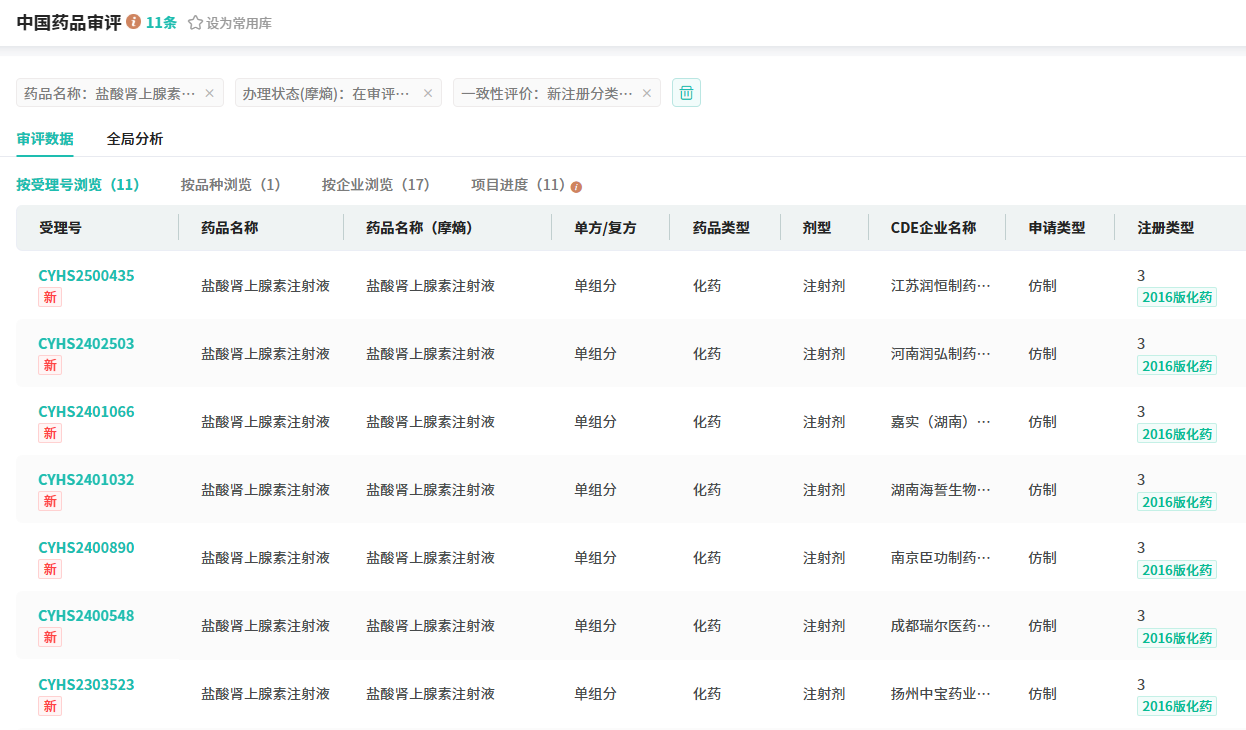Image resolution: width=1246 pixels, height=730 pixels.
Task: Click the info icon next to 项目进度
Action: (x=576, y=186)
